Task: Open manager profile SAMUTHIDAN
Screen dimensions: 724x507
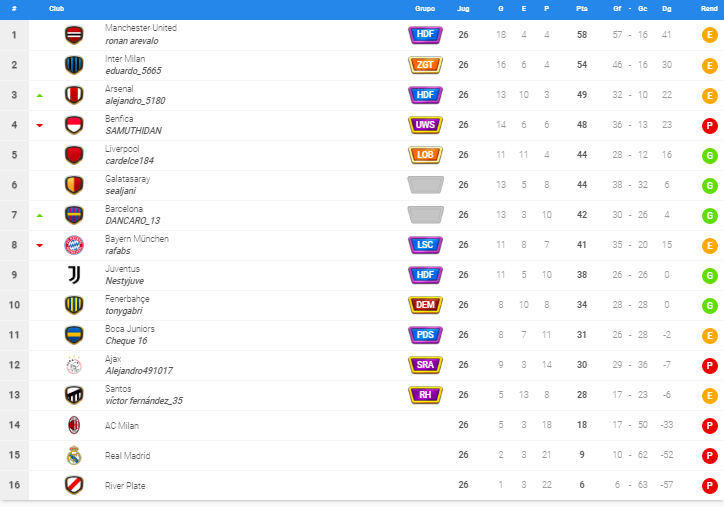Action: [x=133, y=131]
